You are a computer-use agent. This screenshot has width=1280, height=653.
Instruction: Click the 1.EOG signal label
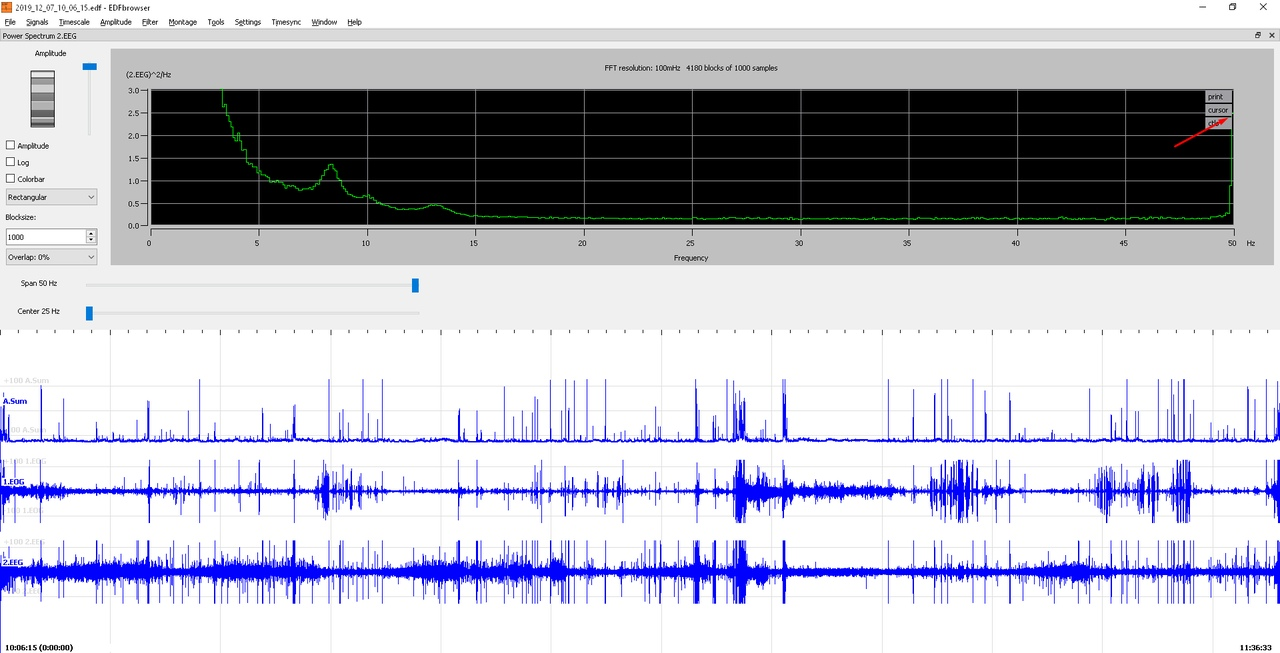point(13,482)
